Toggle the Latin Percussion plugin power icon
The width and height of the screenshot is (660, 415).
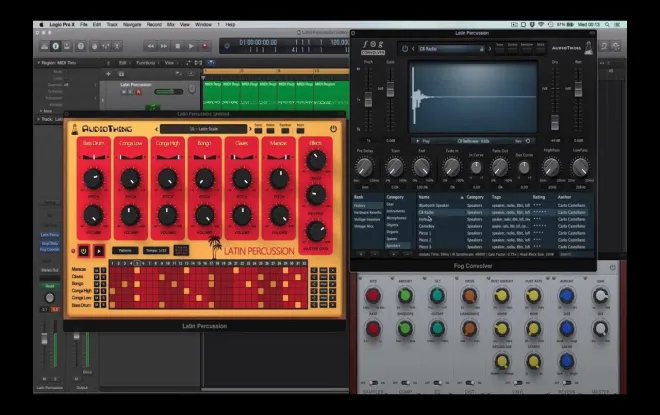pos(333,129)
